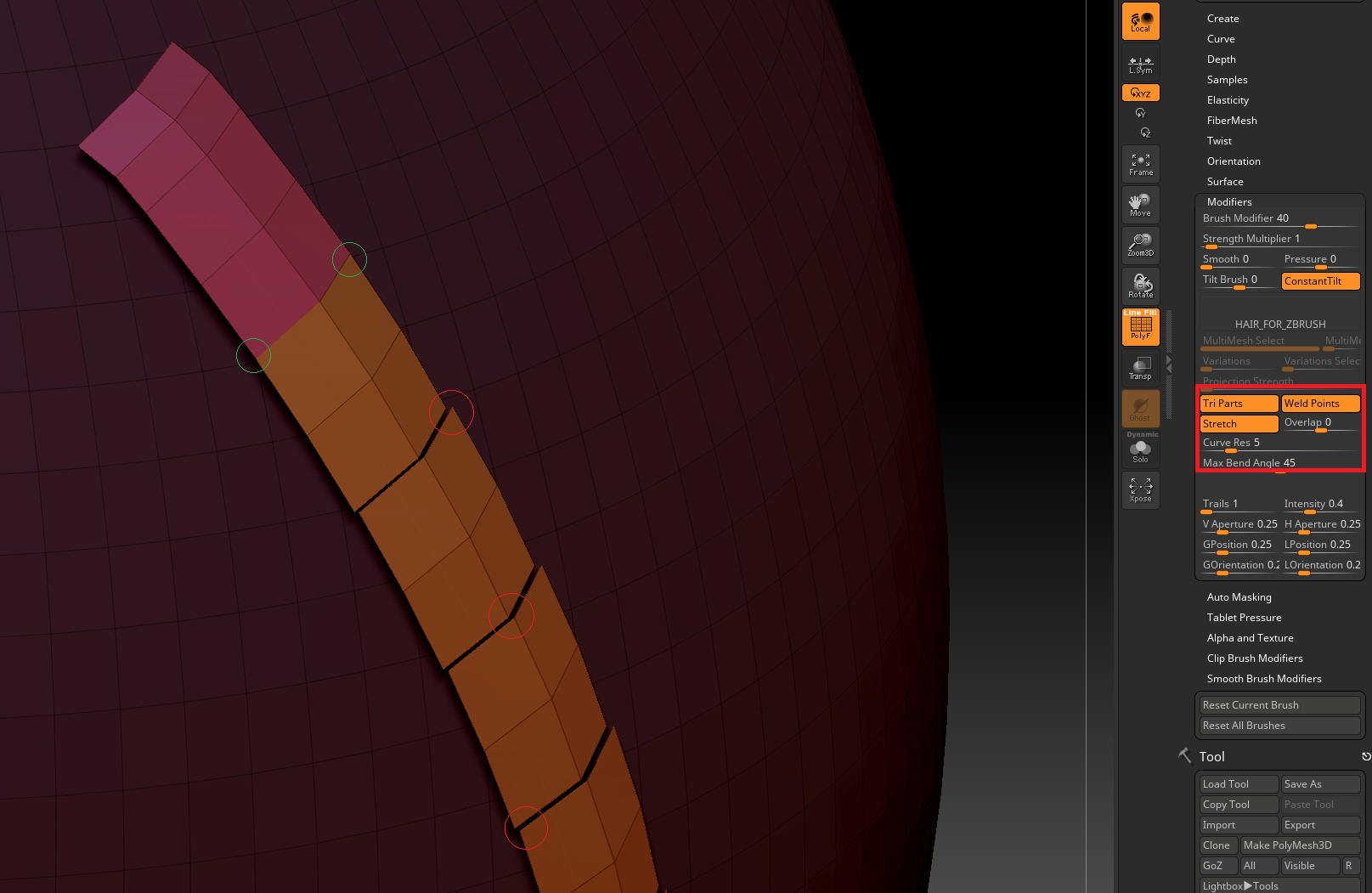Expand the Auto Masking section
The width and height of the screenshot is (1372, 893).
(1239, 596)
